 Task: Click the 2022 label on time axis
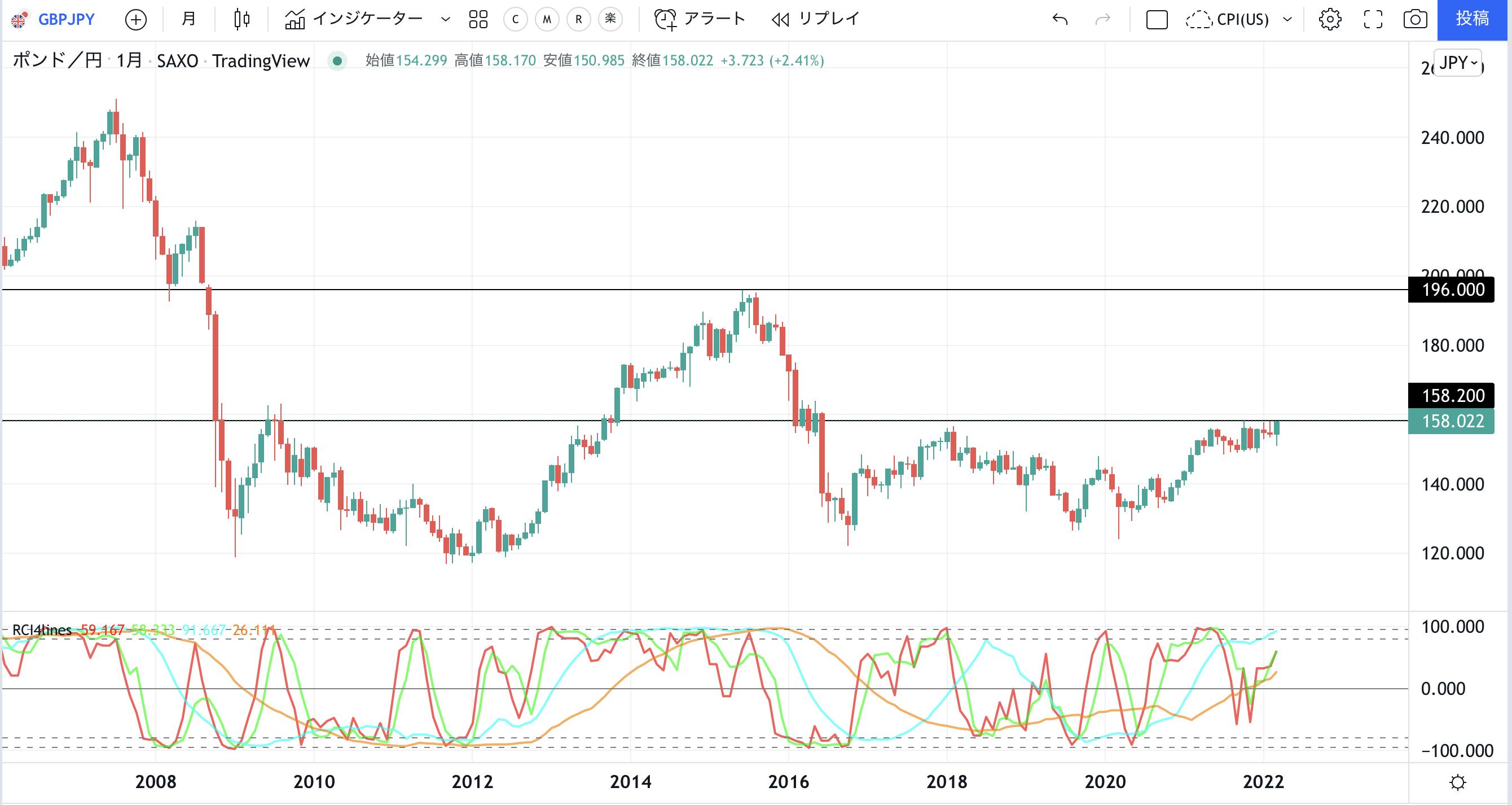click(x=1263, y=781)
